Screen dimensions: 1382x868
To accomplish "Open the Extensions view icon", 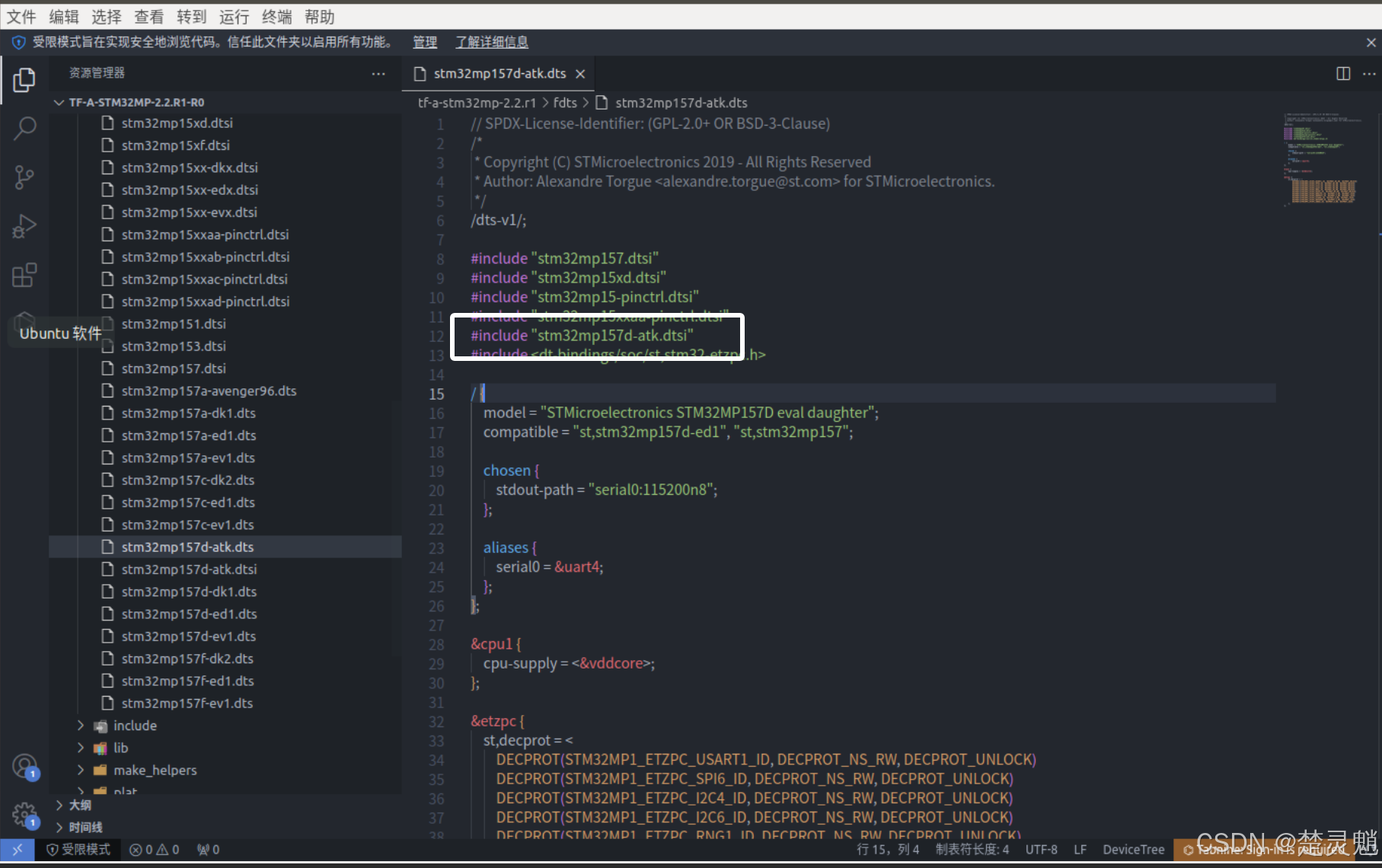I will coord(24,275).
